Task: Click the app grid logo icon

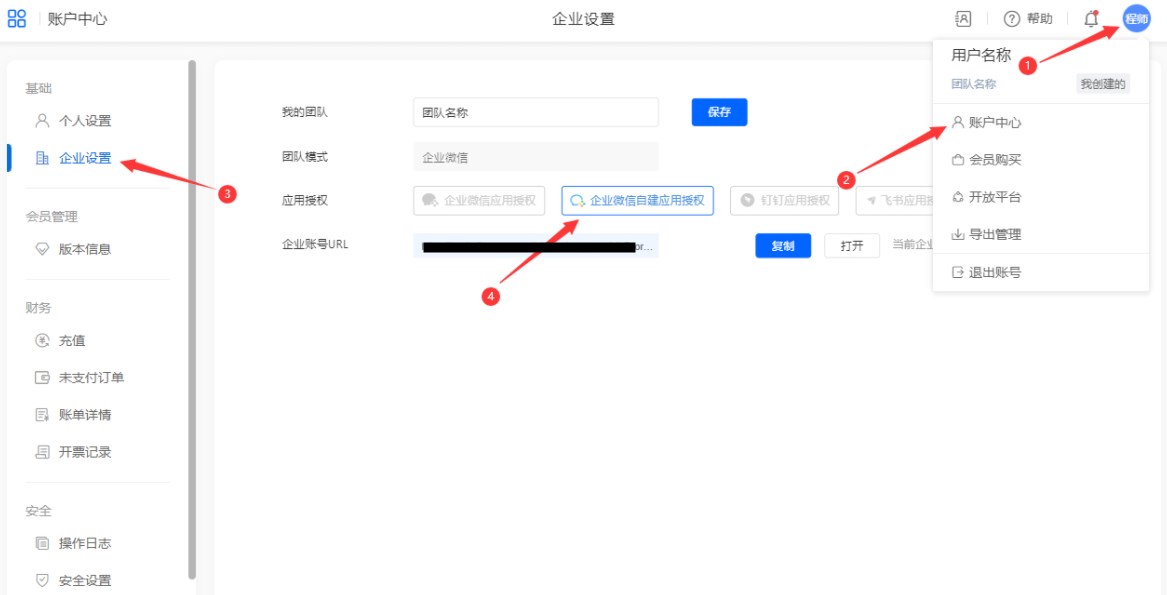Action: click(17, 19)
